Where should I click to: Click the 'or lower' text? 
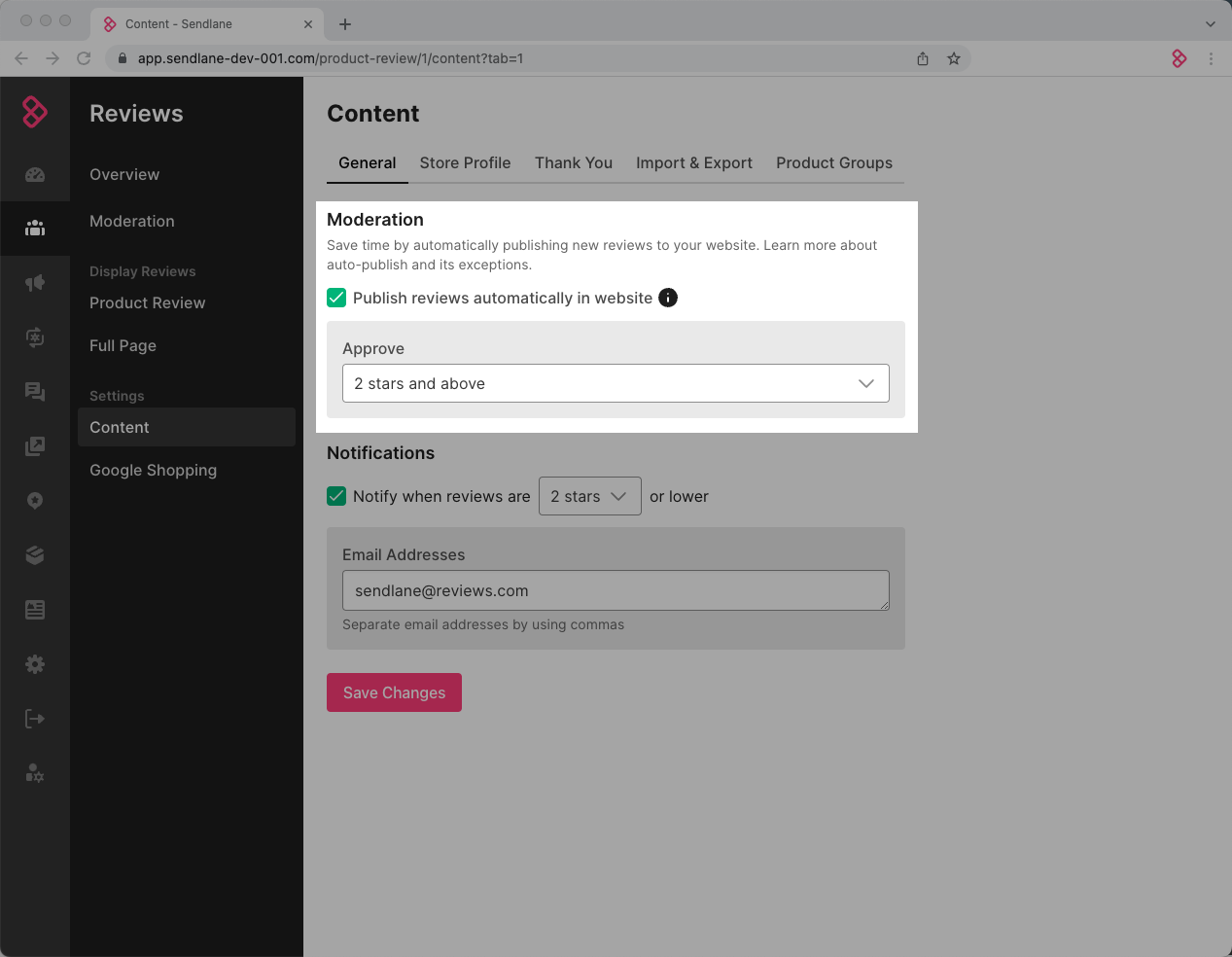pos(679,496)
